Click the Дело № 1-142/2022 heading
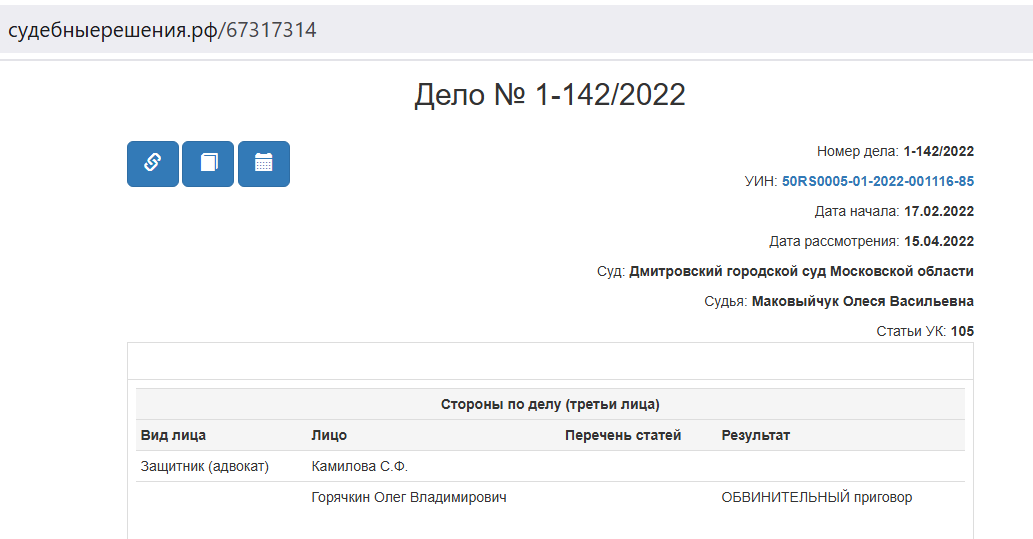The height and width of the screenshot is (539, 1033). (550, 95)
